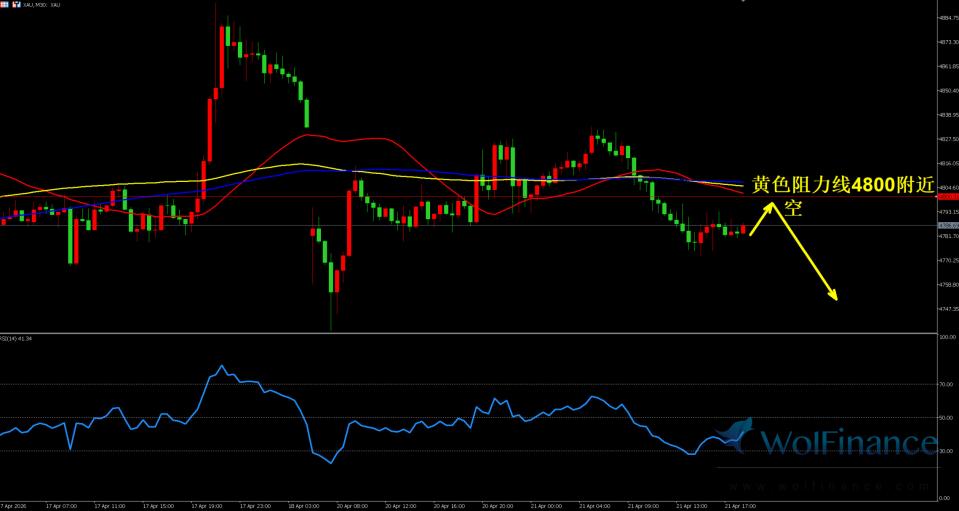The image size is (959, 511).
Task: Click the chart icon beside the XAU symbol
Action: coord(17,5)
